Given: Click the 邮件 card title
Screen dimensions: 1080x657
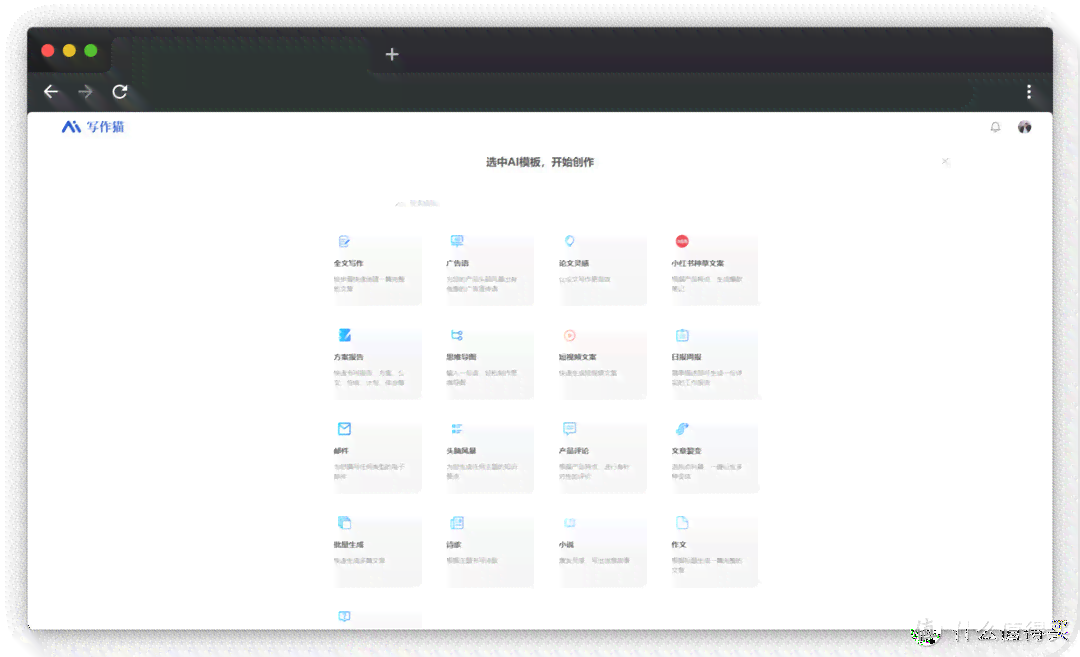Looking at the screenshot, I should [341, 450].
